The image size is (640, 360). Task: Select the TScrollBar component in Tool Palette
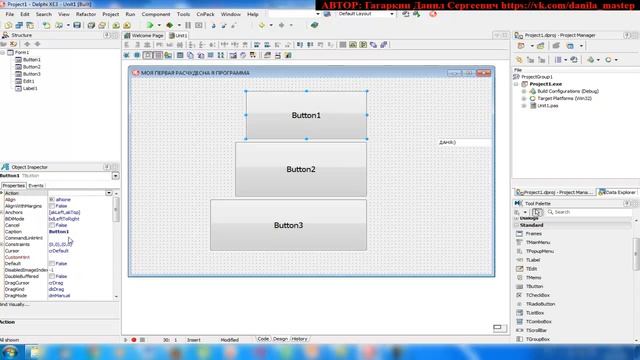(x=536, y=330)
